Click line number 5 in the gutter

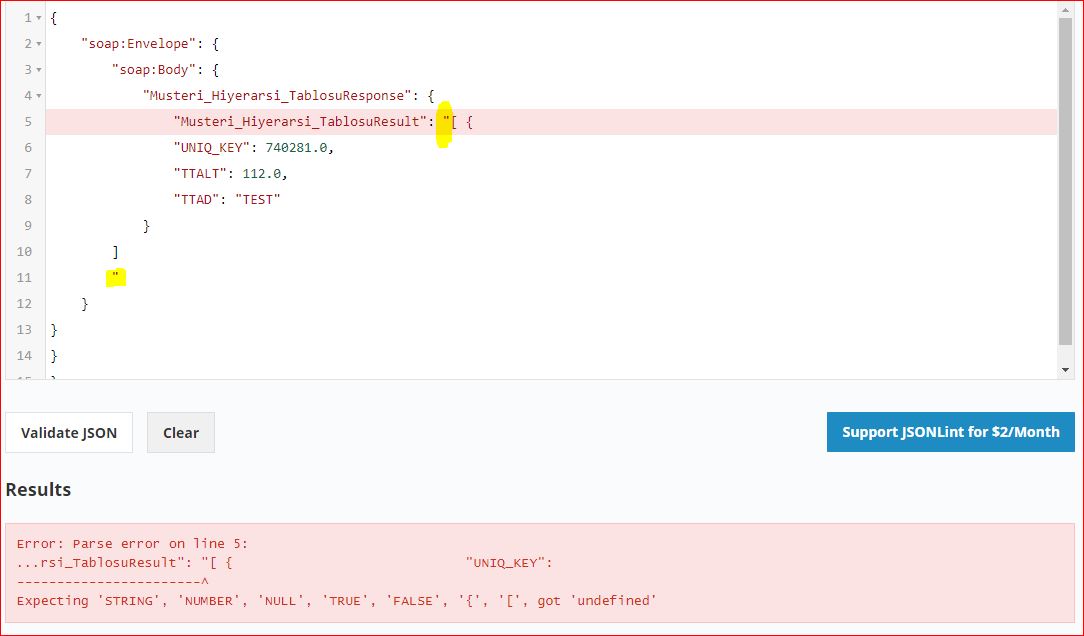click(x=28, y=122)
